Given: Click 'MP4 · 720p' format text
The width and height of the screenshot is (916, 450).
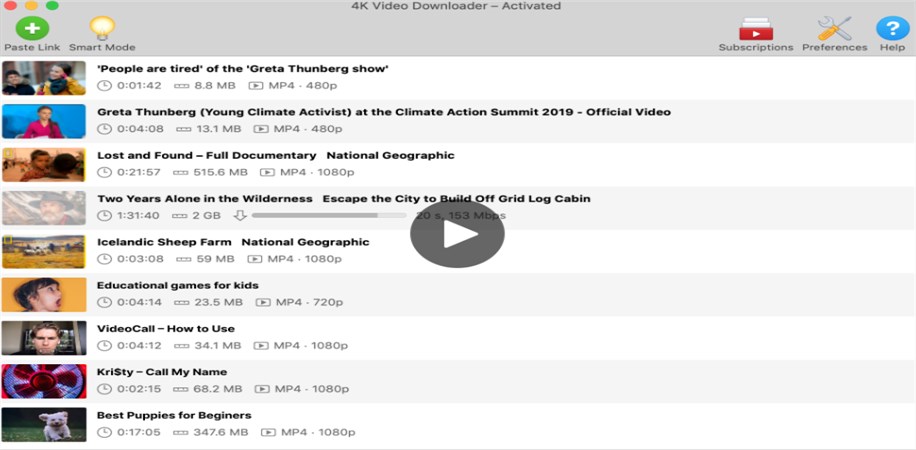Looking at the screenshot, I should pyautogui.click(x=310, y=302).
